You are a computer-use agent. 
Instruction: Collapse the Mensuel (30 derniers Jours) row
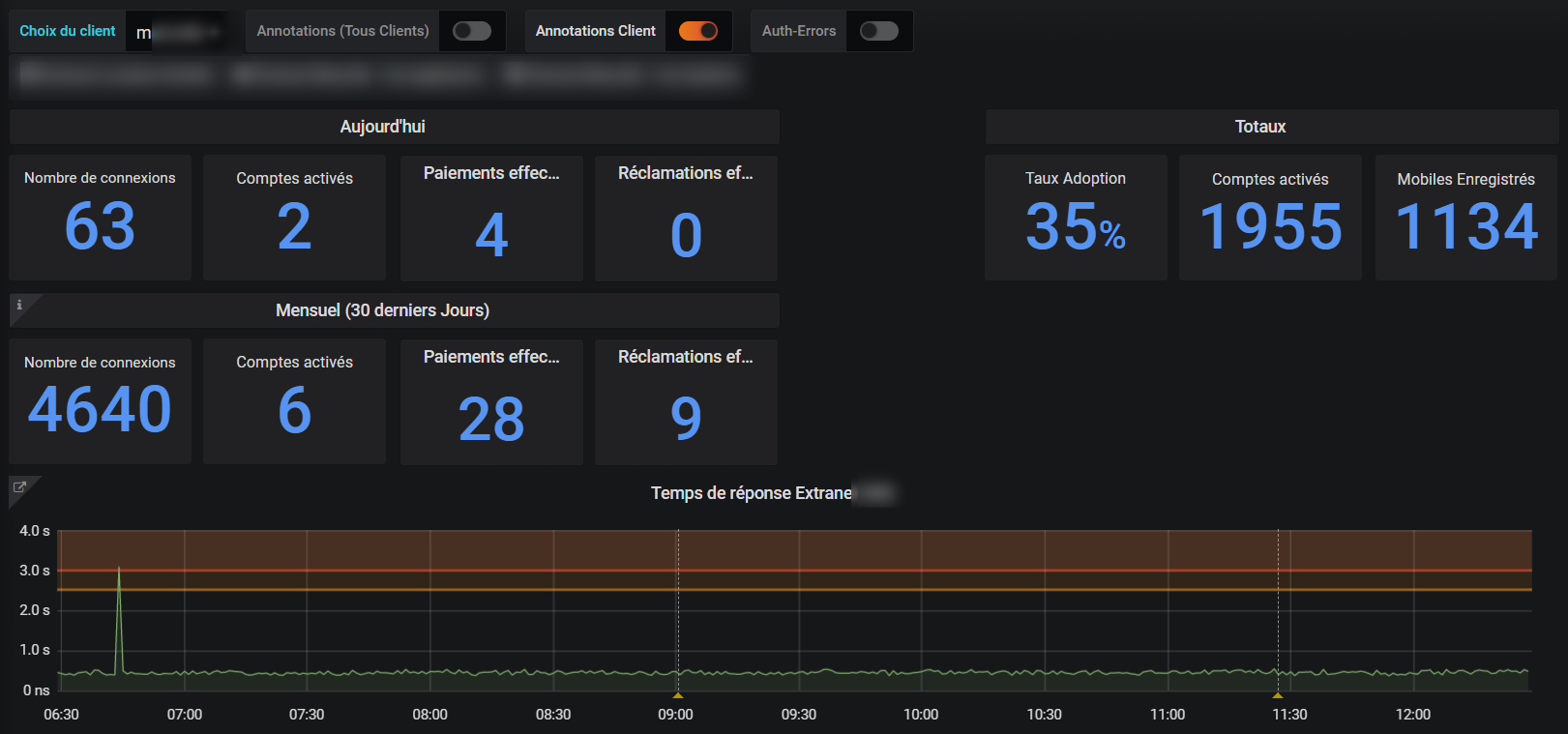395,310
